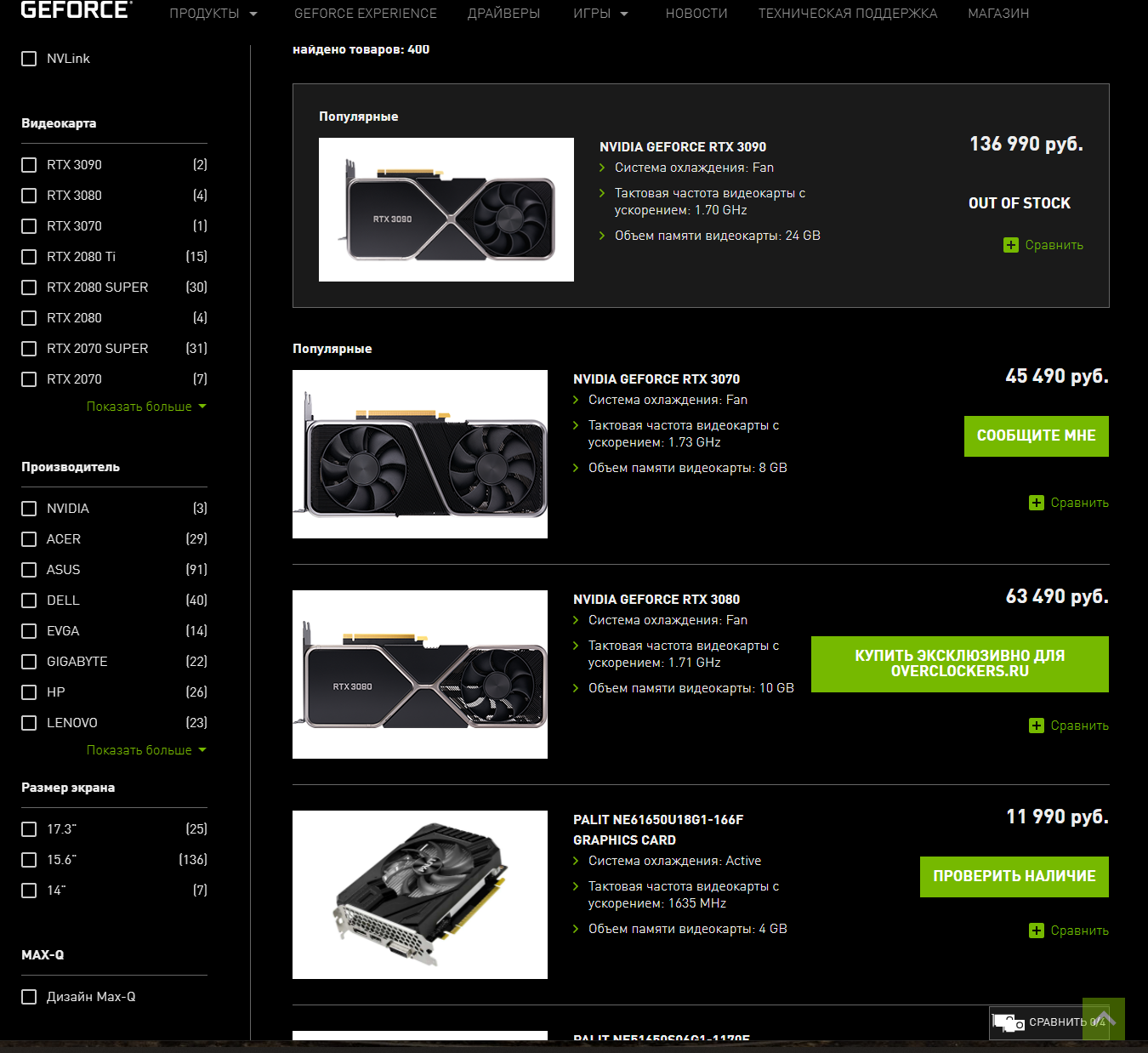Tick the 15.6" screen size checkbox
Screen dimensions: 1148x1053
pos(29,860)
